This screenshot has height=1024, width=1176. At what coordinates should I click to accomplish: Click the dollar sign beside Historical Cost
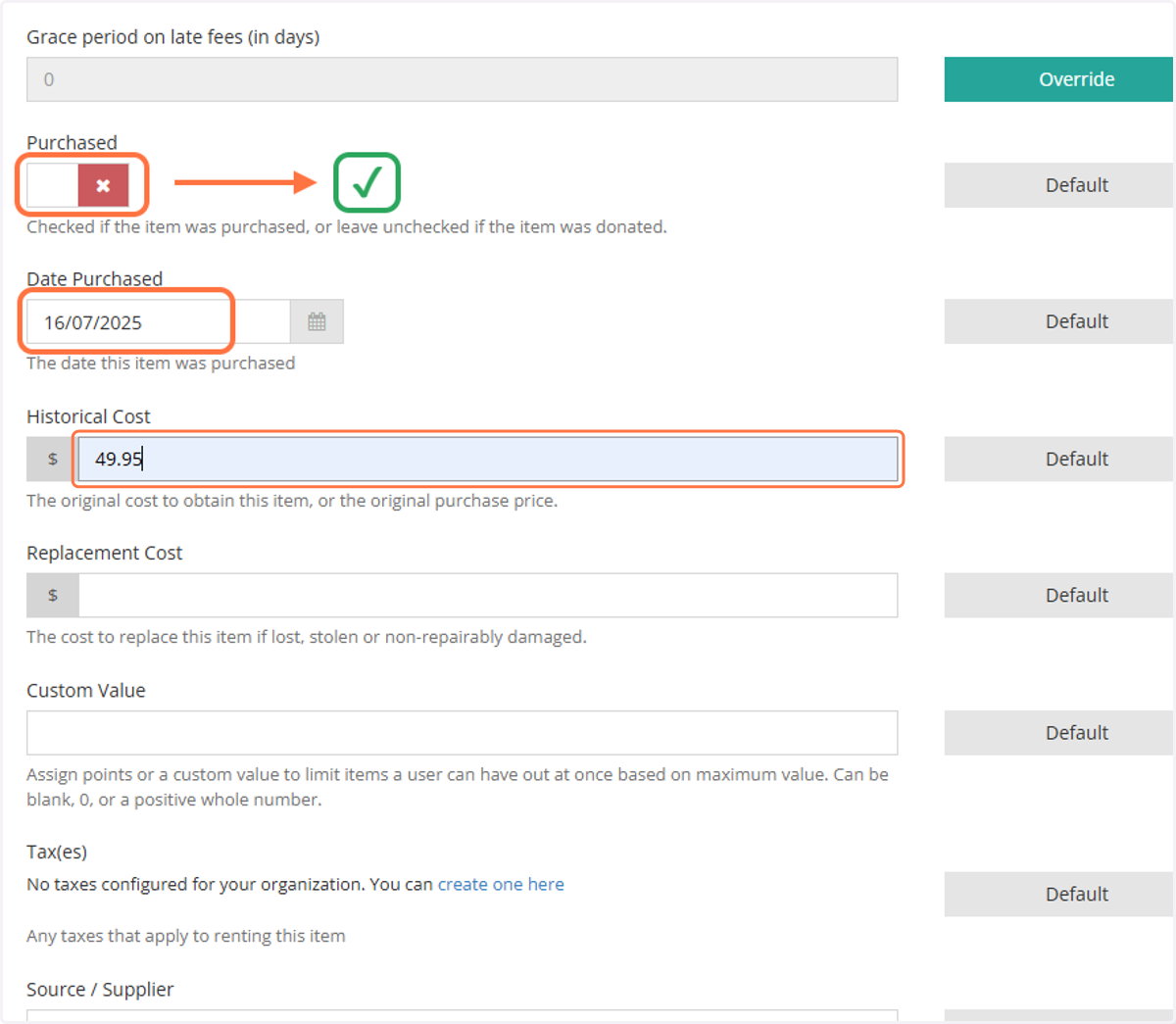tap(53, 459)
